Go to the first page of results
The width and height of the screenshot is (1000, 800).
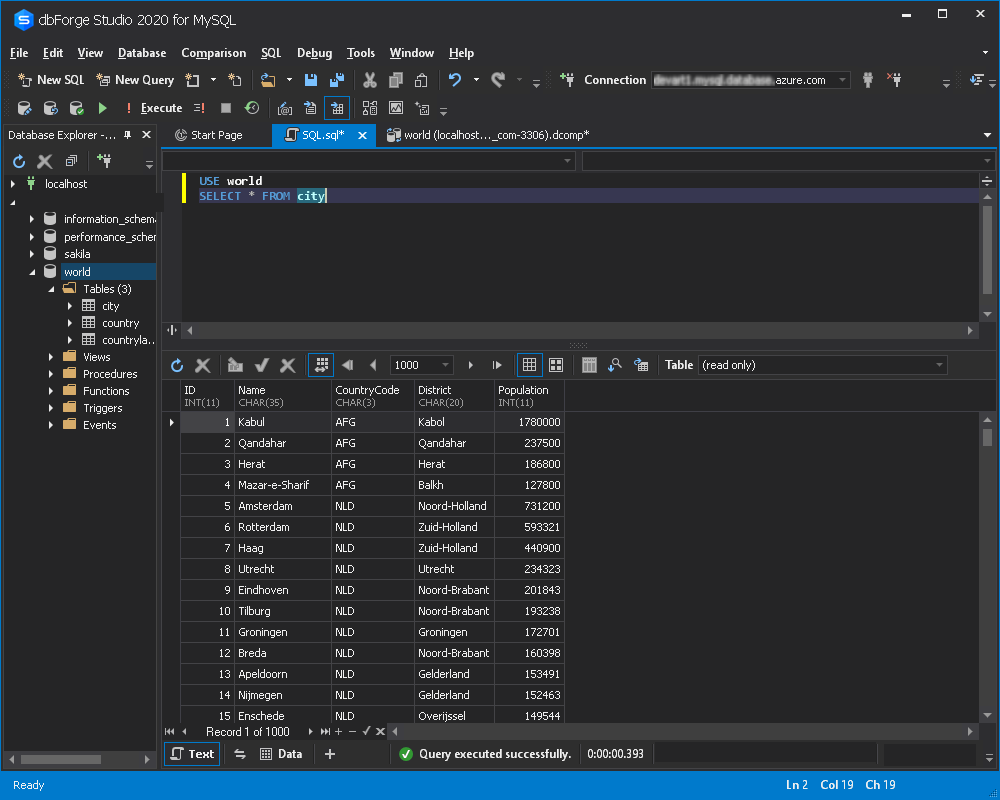(348, 365)
